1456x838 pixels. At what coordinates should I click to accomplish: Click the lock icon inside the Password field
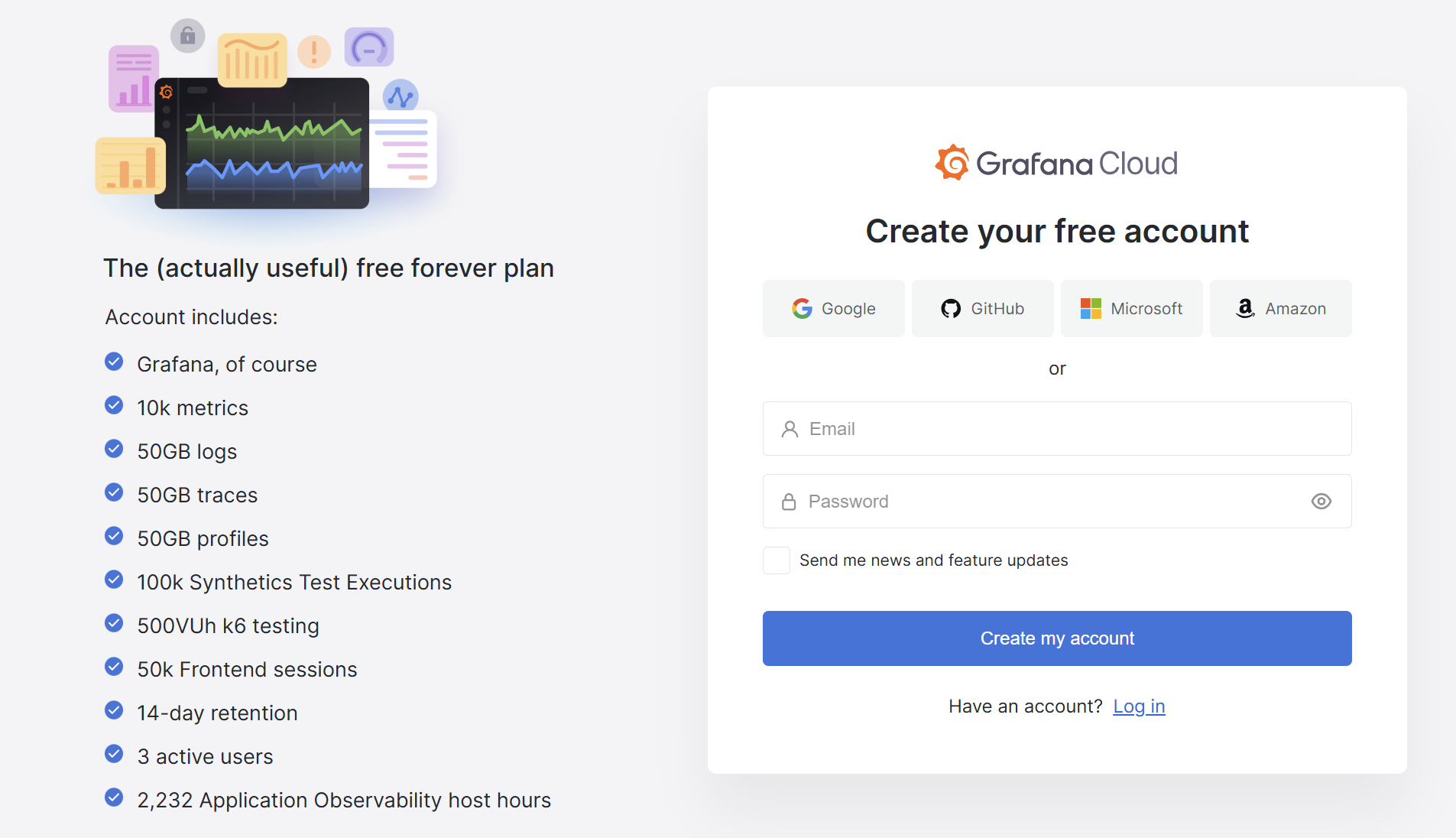pos(789,501)
